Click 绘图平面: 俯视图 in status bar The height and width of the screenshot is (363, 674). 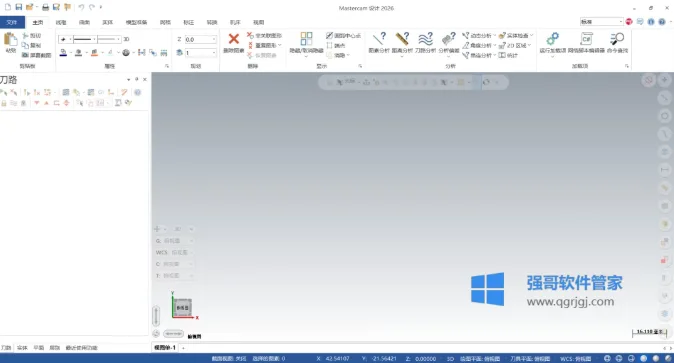(x=480, y=358)
